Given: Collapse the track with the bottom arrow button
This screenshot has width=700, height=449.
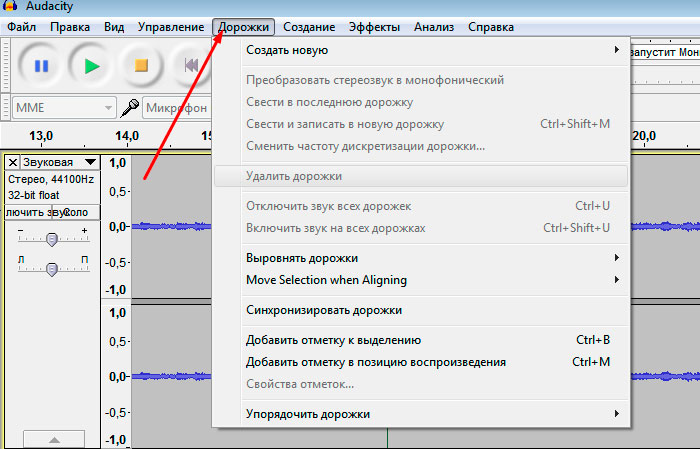Looking at the screenshot, I should pyautogui.click(x=54, y=440).
